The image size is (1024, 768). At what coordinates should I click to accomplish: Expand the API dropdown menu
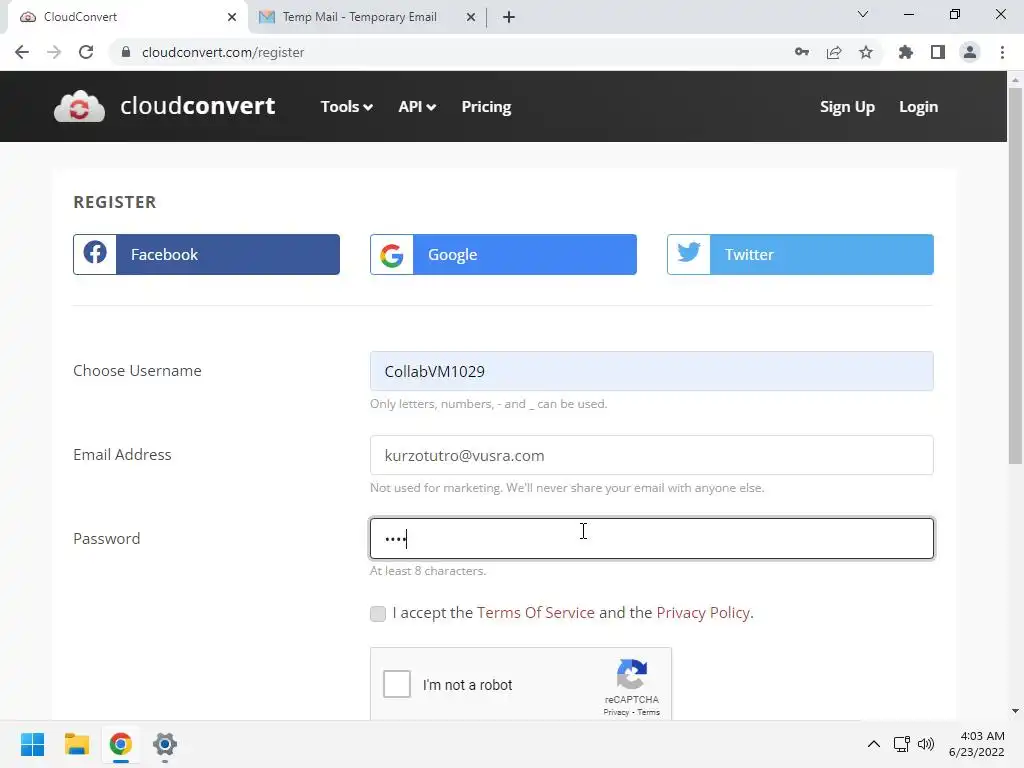417,106
